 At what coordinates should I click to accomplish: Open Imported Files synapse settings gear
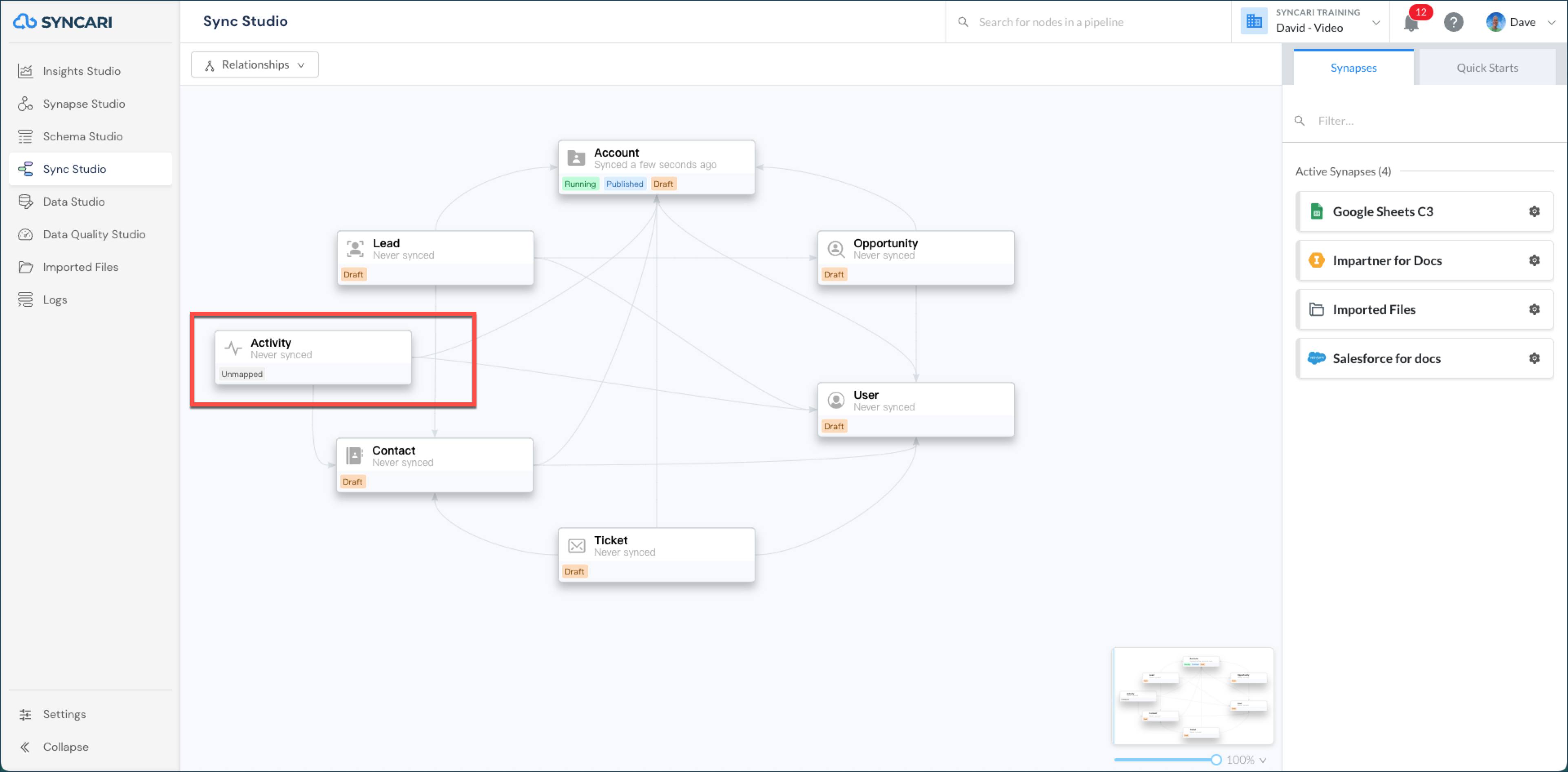1534,309
